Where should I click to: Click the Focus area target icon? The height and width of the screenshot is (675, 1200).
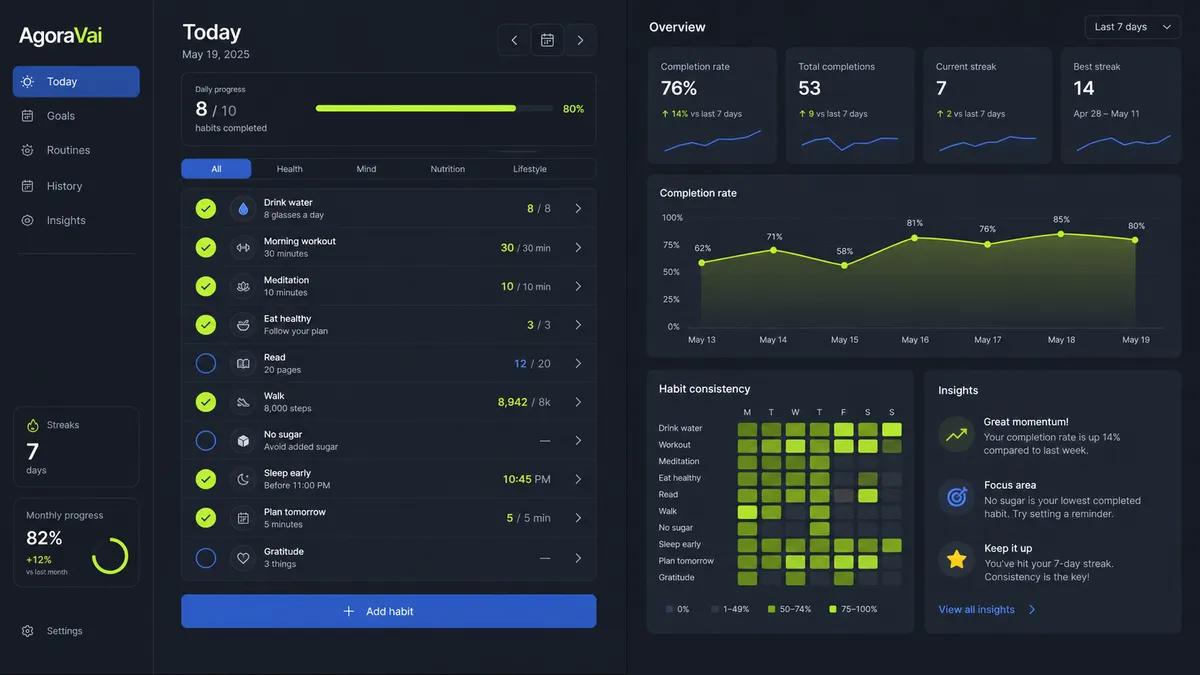(957, 497)
